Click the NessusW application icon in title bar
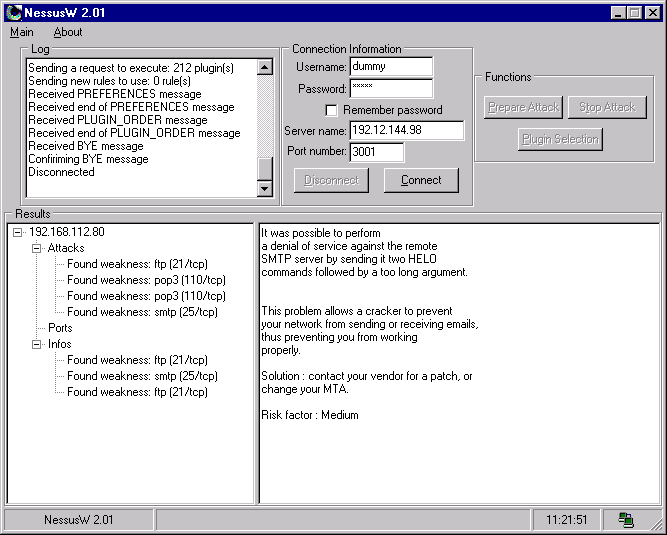This screenshot has width=667, height=535. pos(14,13)
